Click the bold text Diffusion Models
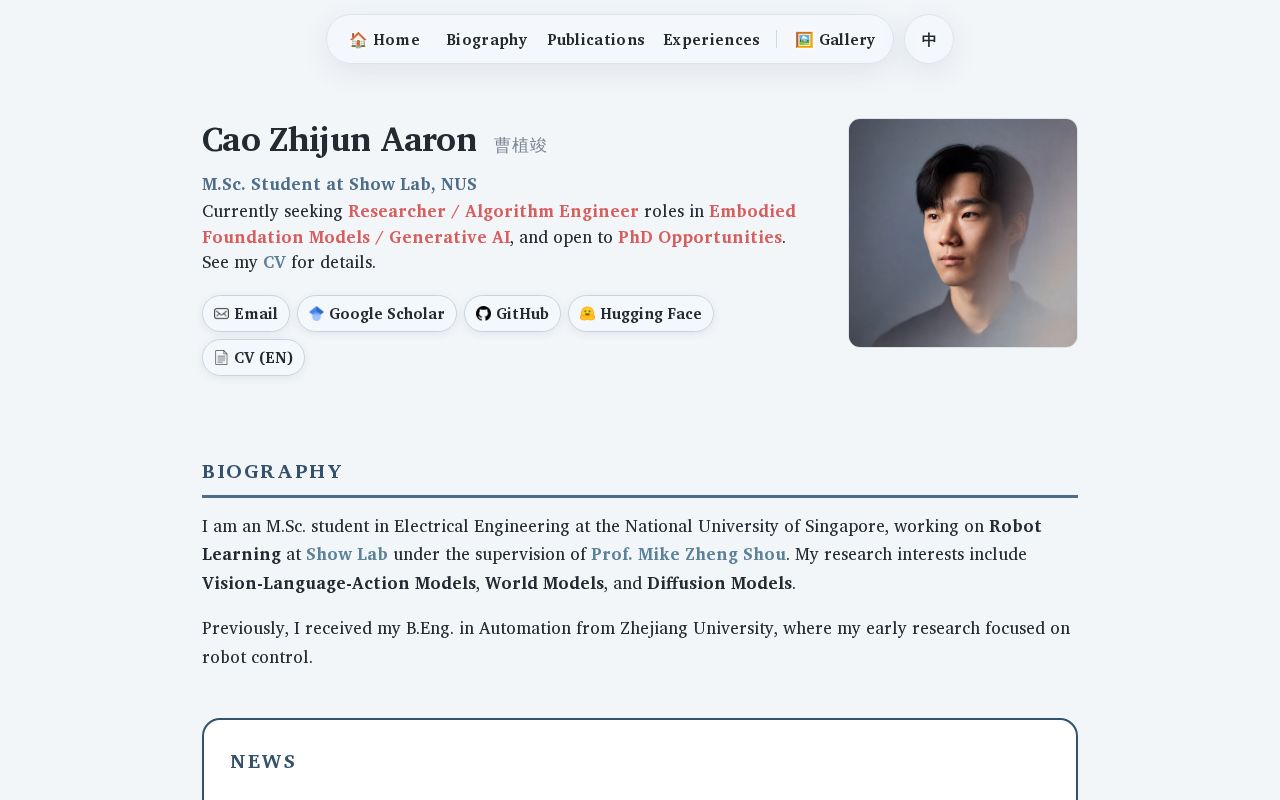 [719, 584]
